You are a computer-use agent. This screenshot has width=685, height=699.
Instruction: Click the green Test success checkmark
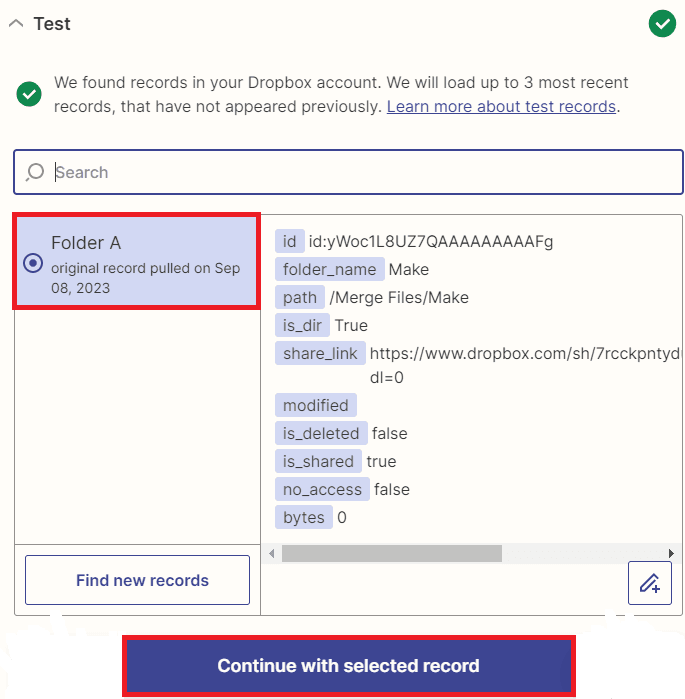[662, 23]
